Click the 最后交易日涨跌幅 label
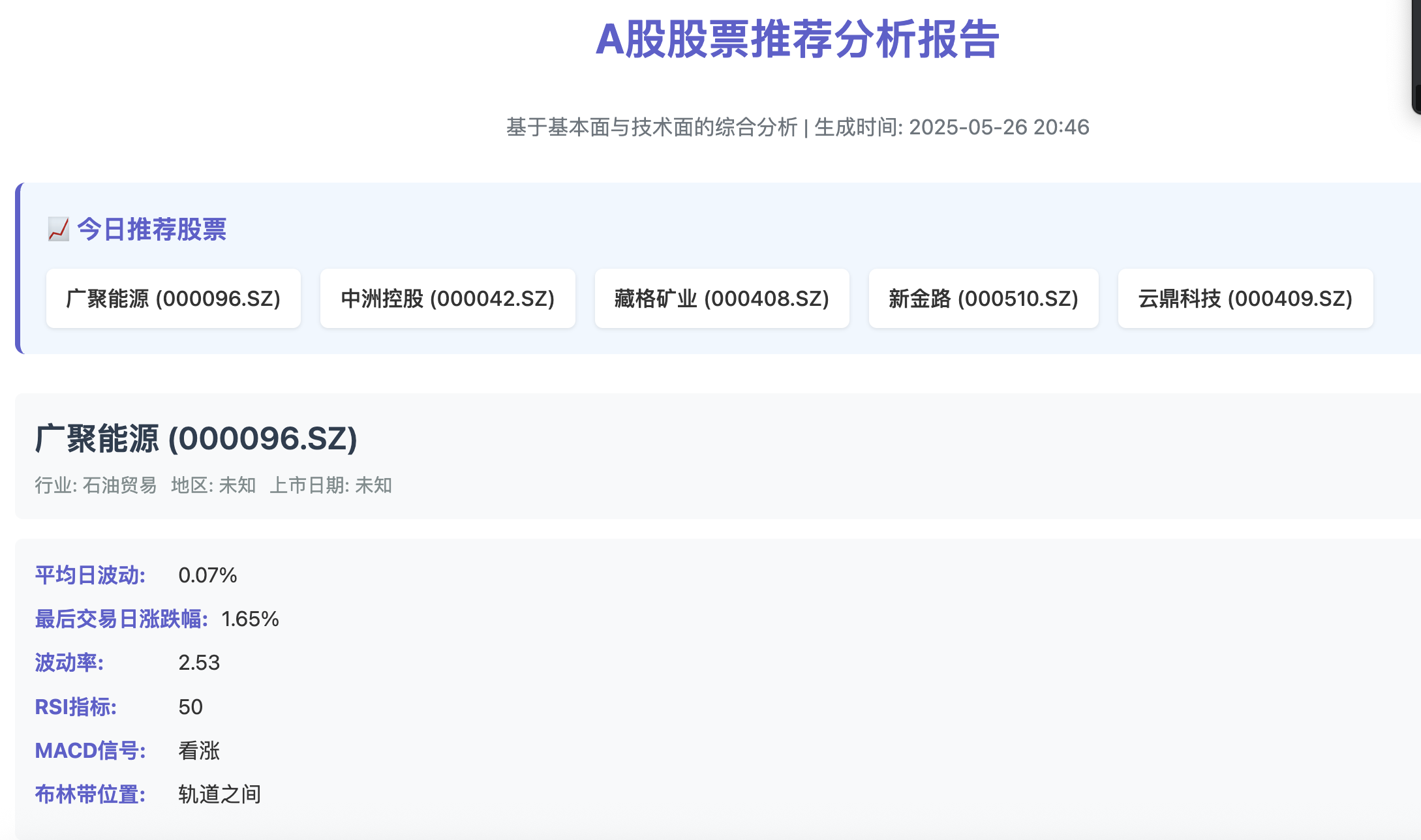This screenshot has height=840, width=1421. [121, 619]
